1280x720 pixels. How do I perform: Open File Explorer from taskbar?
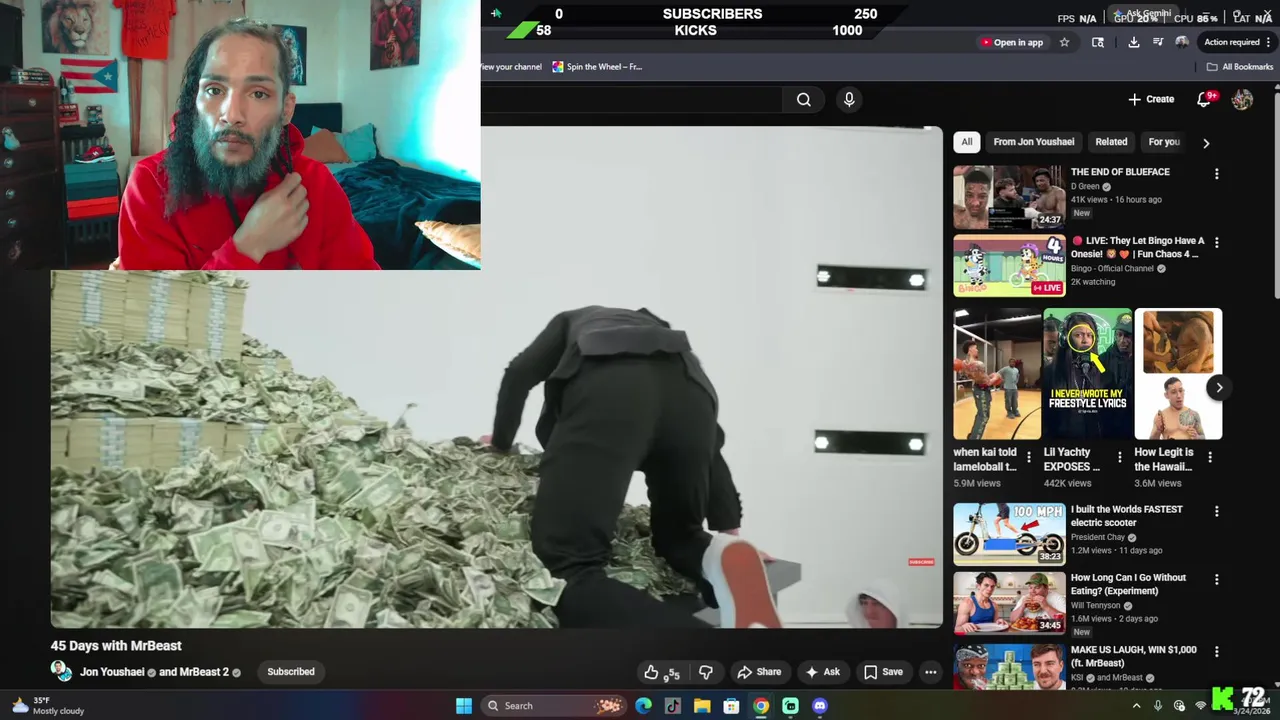[x=702, y=706]
